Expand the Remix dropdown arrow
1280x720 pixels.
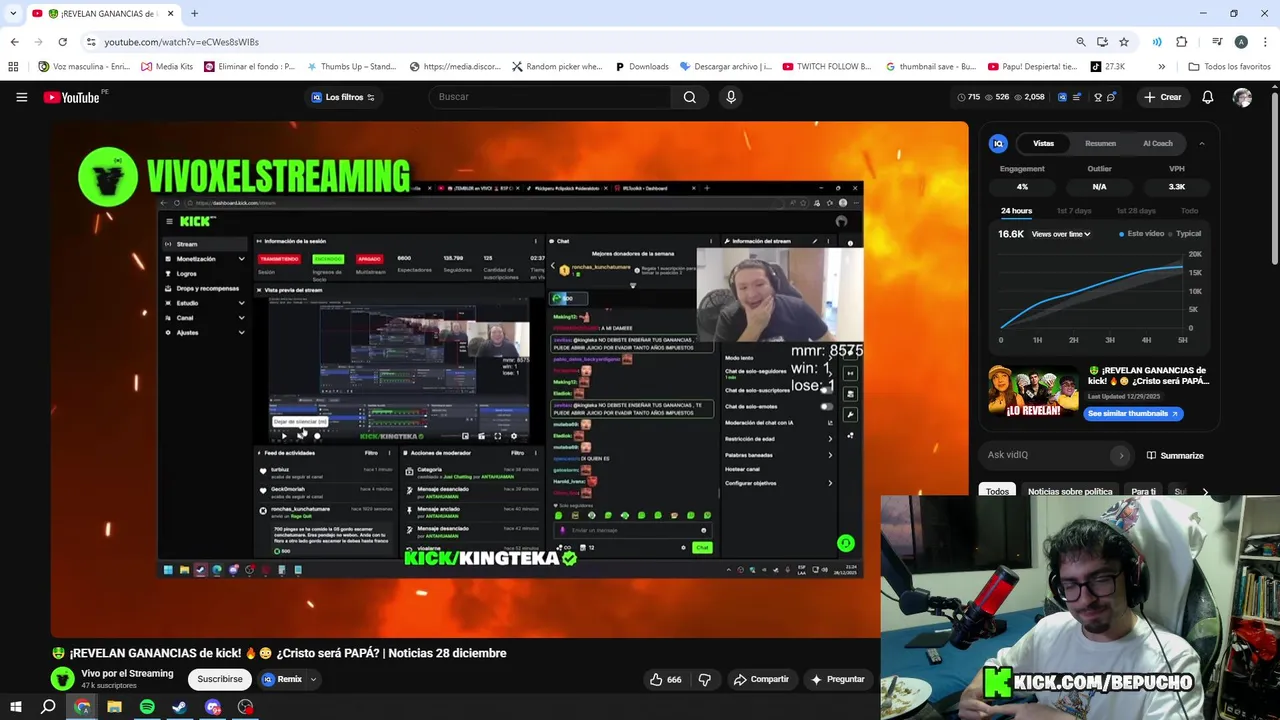point(313,679)
